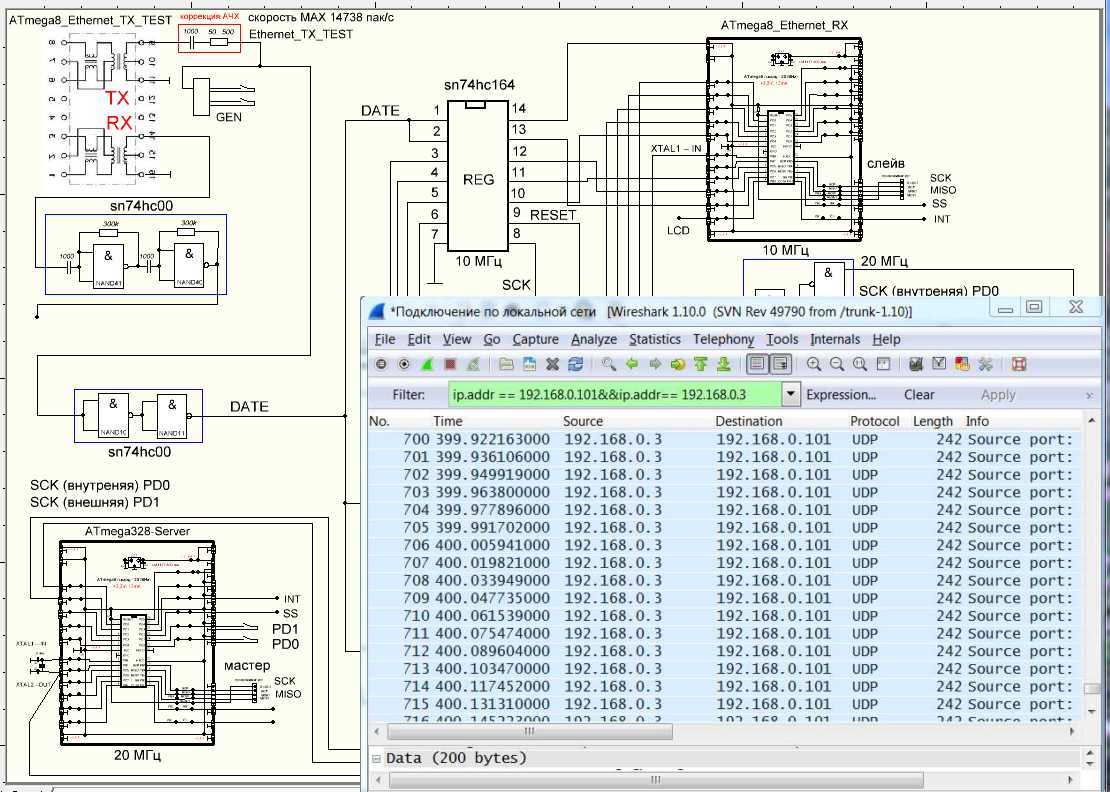Open the Find packet magnifier tool

point(608,365)
